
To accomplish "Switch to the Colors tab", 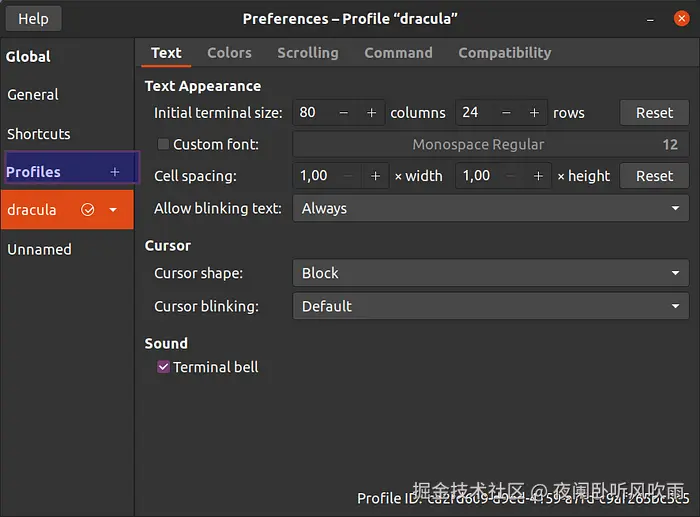I will (229, 53).
